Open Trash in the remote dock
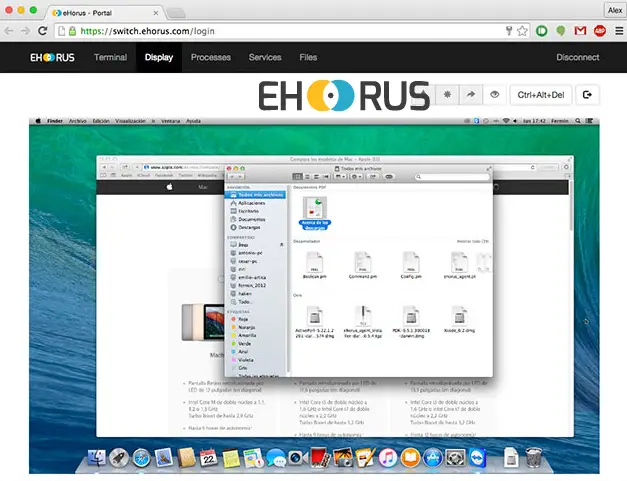 (x=533, y=458)
